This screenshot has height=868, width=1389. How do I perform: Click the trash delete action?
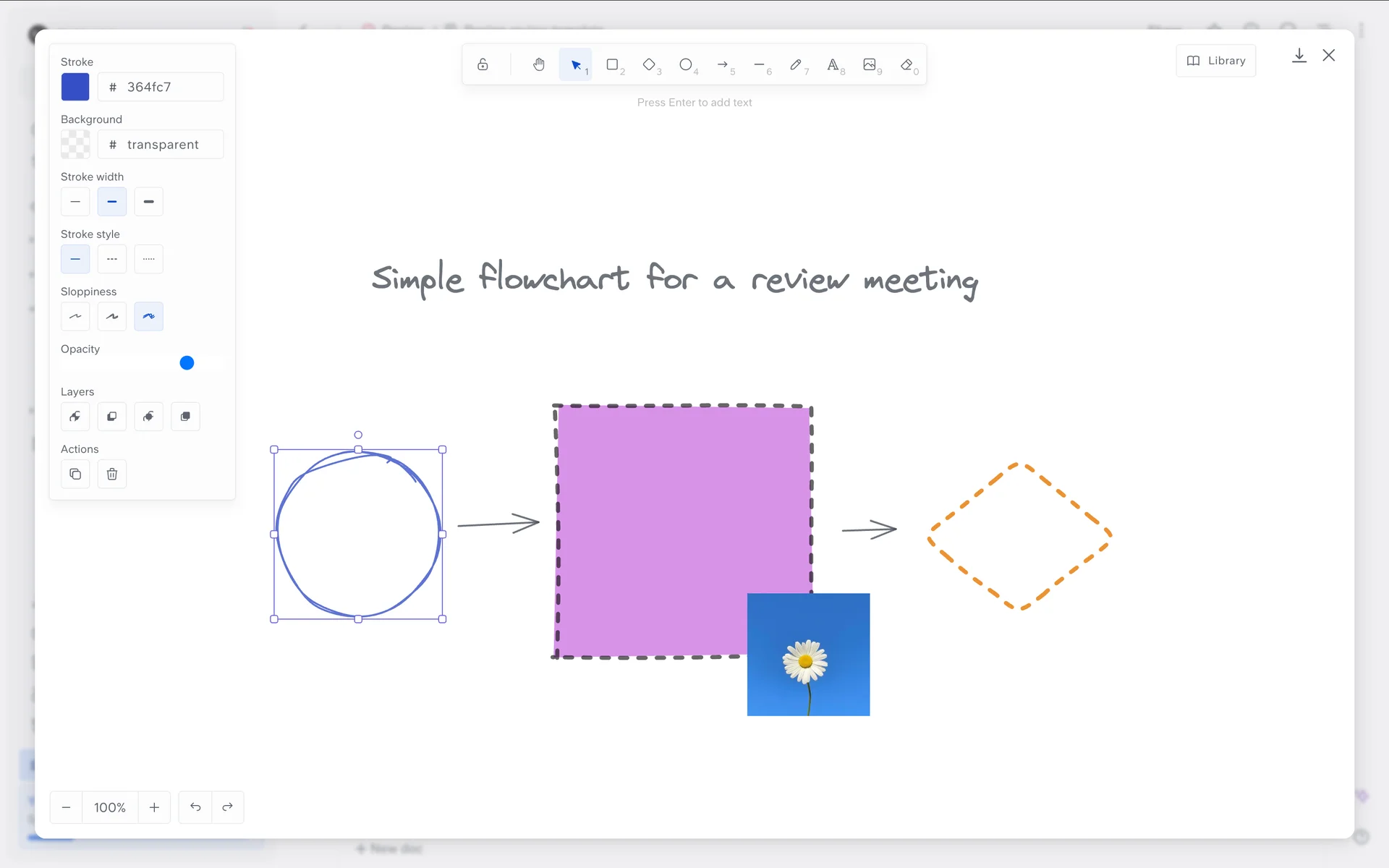(112, 474)
